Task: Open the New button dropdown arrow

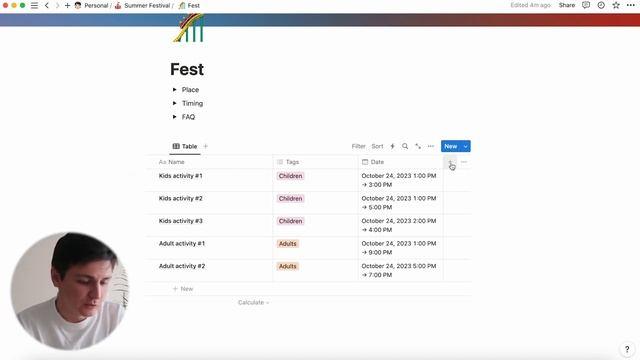Action: (465, 146)
